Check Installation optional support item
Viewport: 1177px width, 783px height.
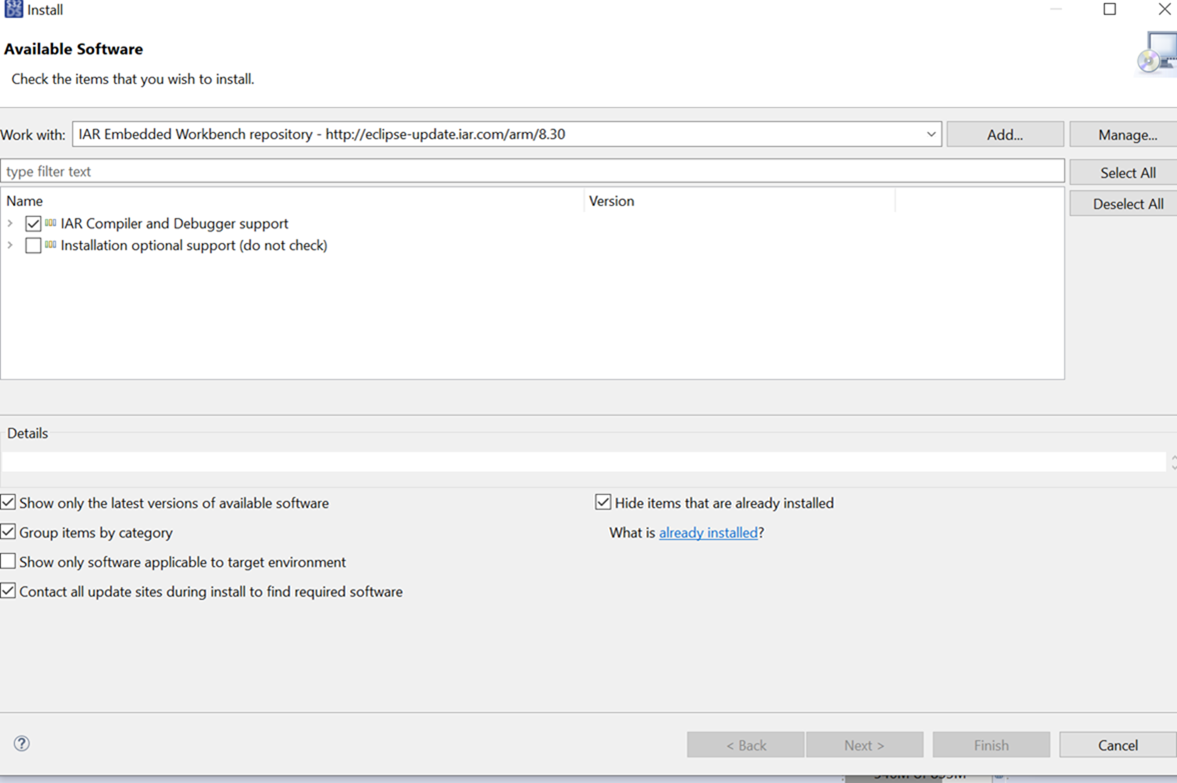[33, 245]
